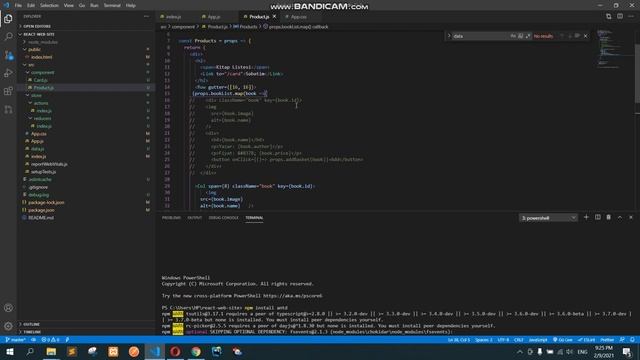Open Opera browser from taskbar

[175, 351]
